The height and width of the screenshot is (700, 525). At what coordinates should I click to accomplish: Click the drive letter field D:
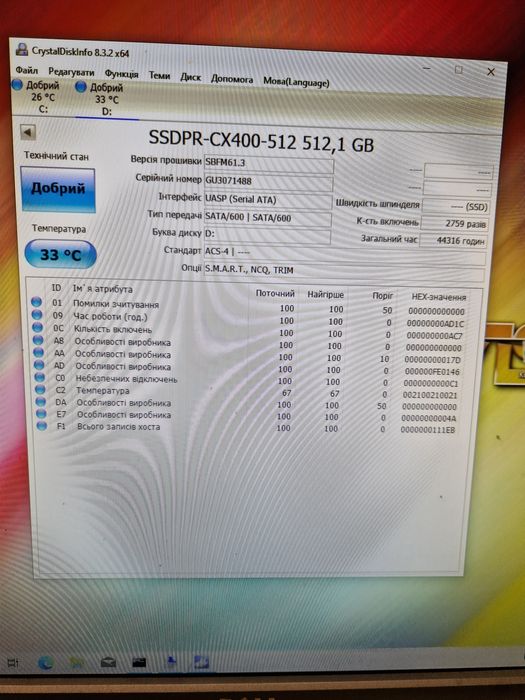pos(267,235)
